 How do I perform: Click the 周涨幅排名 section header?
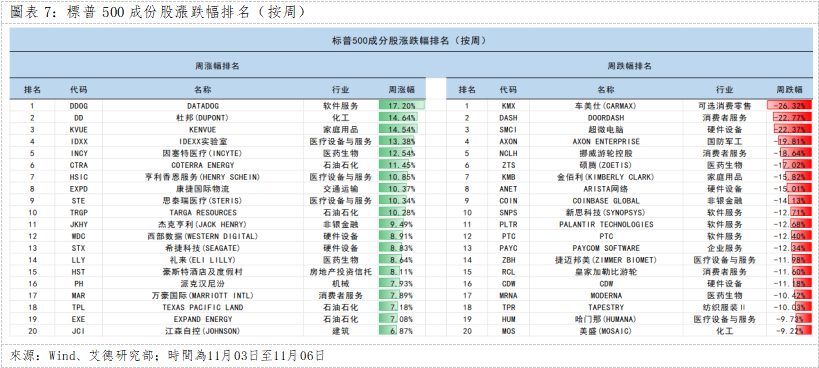tap(218, 66)
